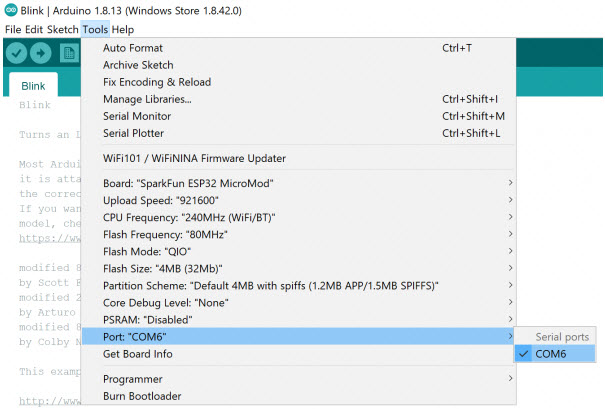The image size is (605, 409).
Task: Open WiFi101 / WiFiNINA Firmware Updater
Action: [194, 158]
